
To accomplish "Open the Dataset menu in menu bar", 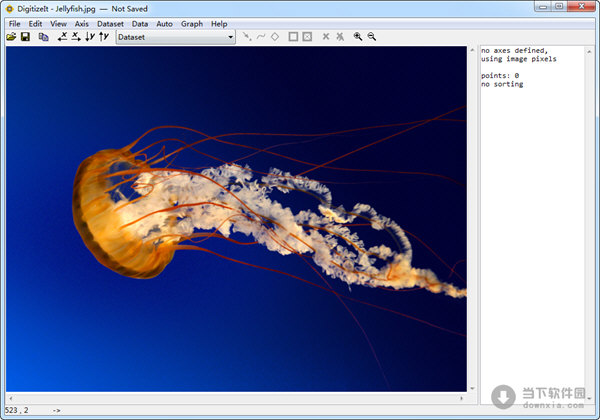I will [110, 23].
